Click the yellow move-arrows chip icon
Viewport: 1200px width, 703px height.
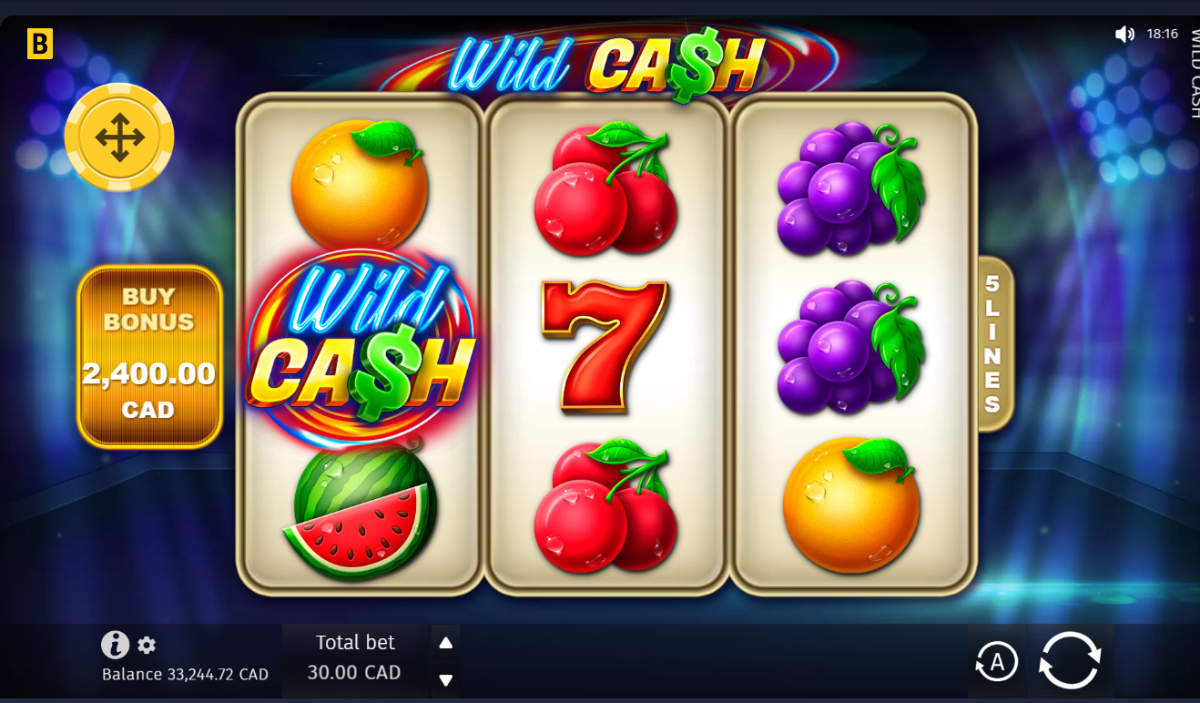pos(119,138)
